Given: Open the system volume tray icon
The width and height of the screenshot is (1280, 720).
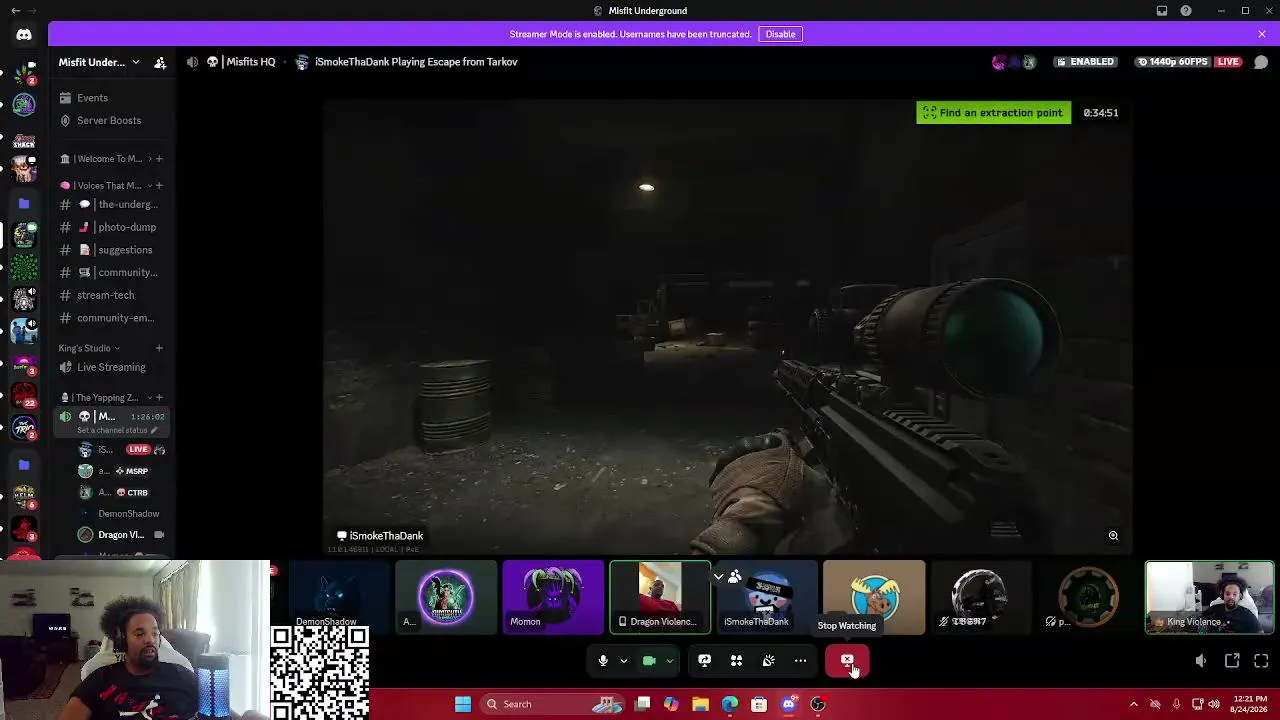Looking at the screenshot, I should click(1214, 704).
